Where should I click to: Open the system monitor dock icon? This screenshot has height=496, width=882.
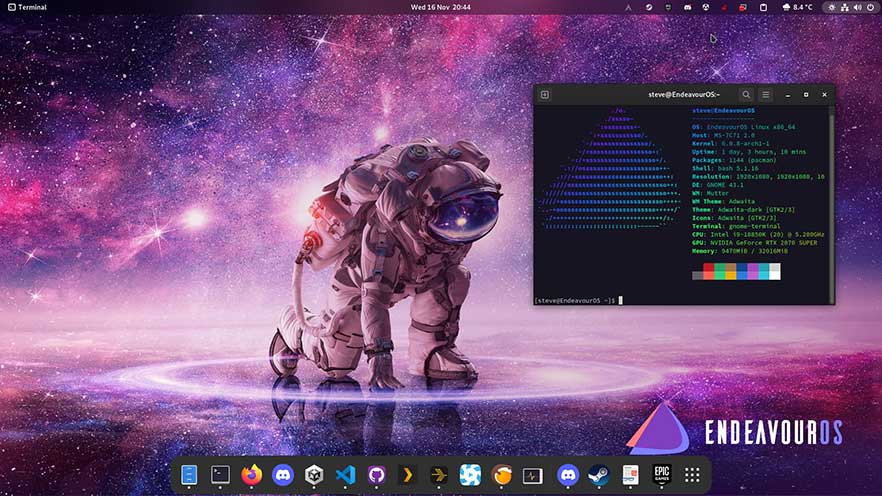[x=532, y=475]
